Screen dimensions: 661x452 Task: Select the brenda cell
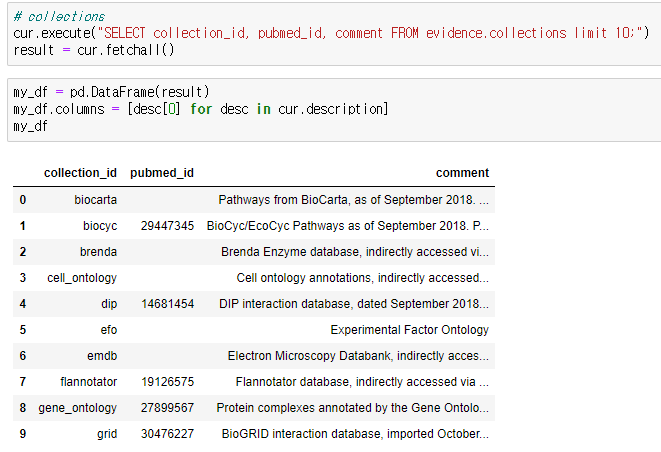98,252
